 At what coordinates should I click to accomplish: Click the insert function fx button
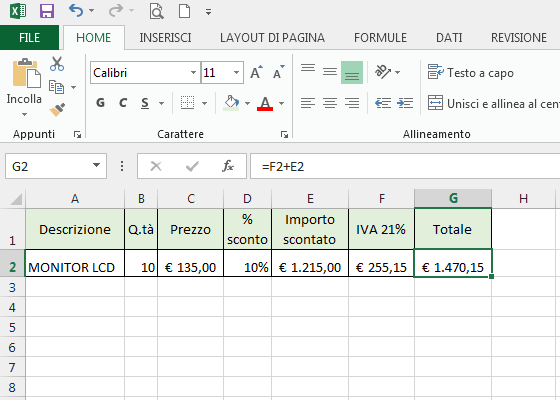[228, 166]
